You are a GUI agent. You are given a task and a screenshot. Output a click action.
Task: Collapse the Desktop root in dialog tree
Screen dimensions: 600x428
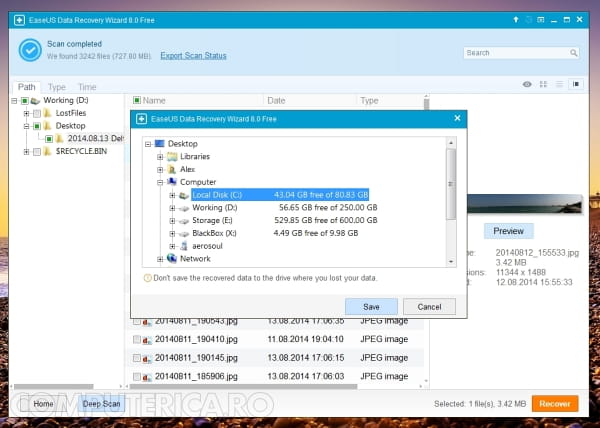tap(148, 144)
